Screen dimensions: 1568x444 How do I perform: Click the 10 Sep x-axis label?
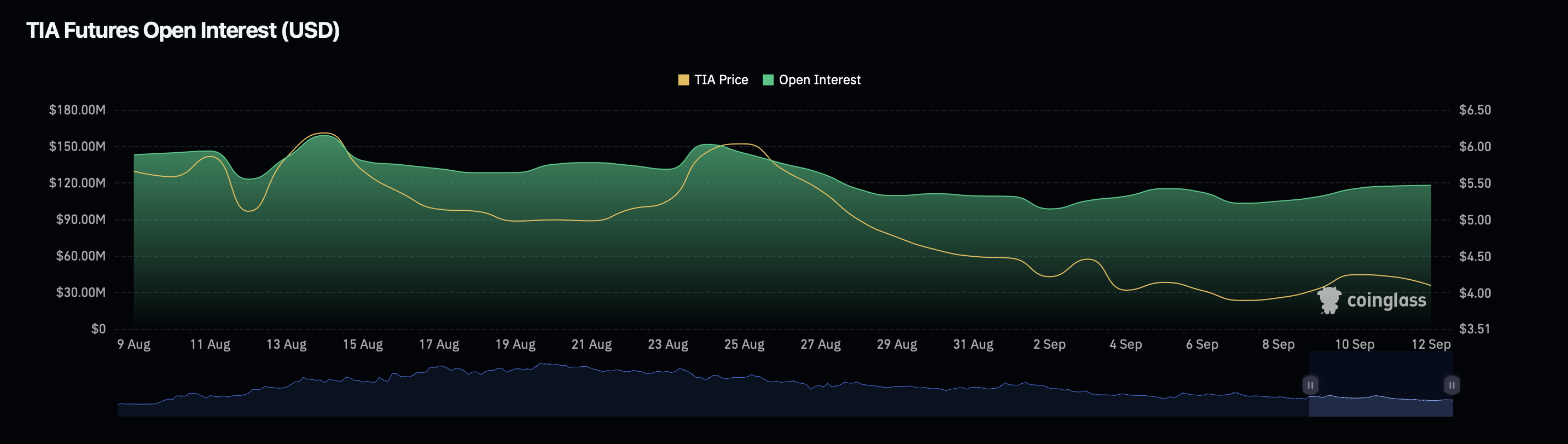pos(1354,344)
